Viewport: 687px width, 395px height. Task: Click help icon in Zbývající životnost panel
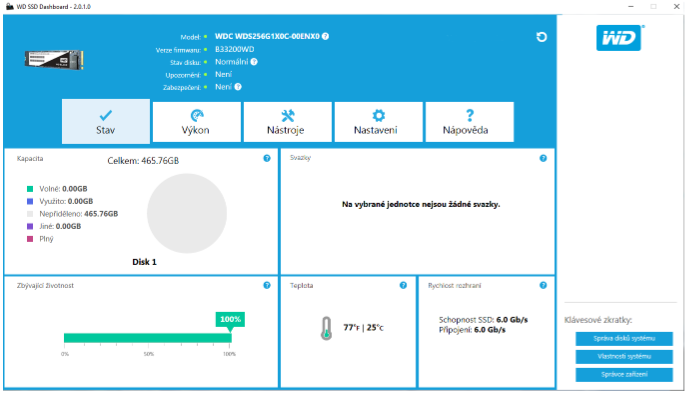267,286
